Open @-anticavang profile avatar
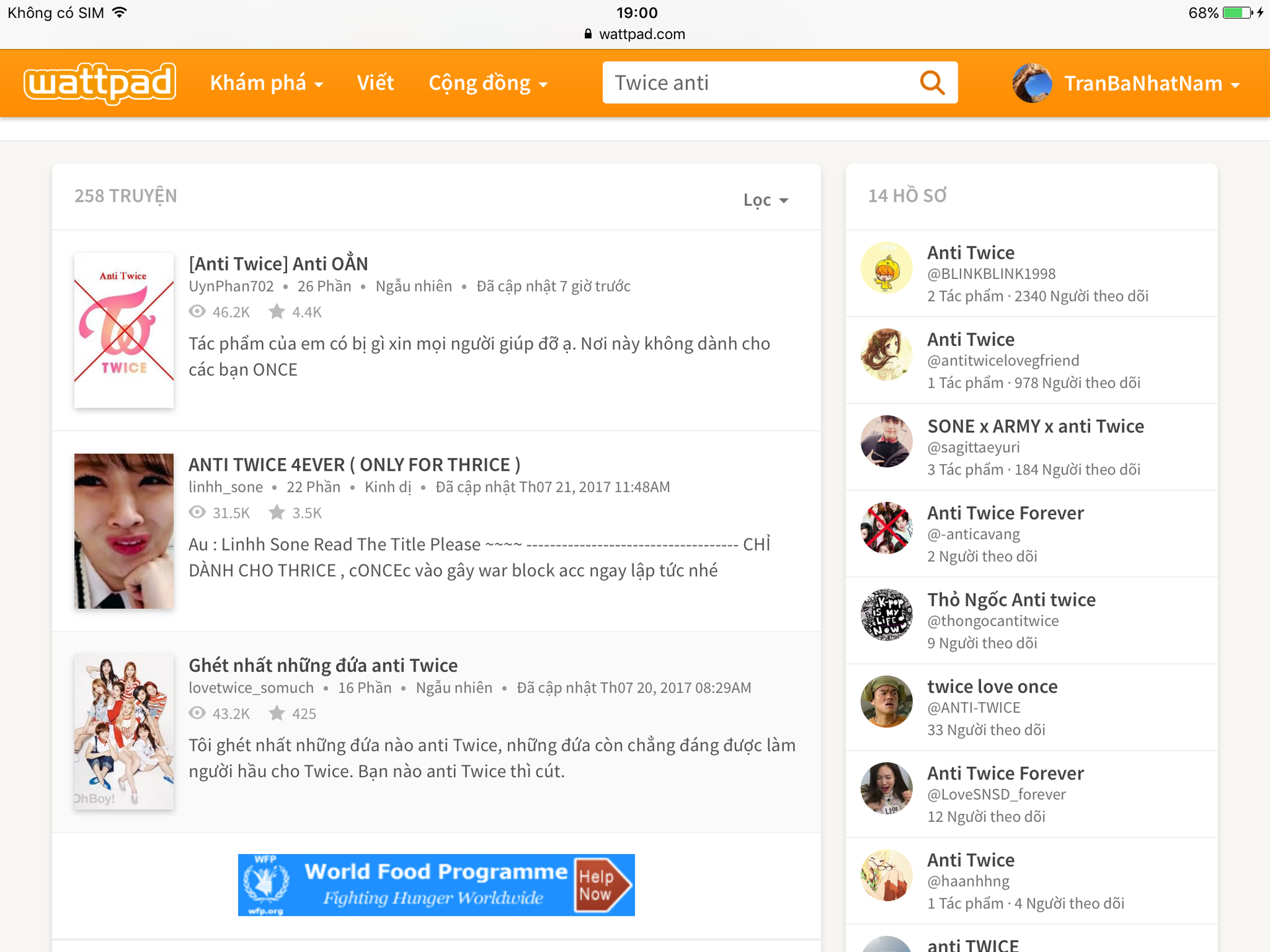 pyautogui.click(x=886, y=528)
